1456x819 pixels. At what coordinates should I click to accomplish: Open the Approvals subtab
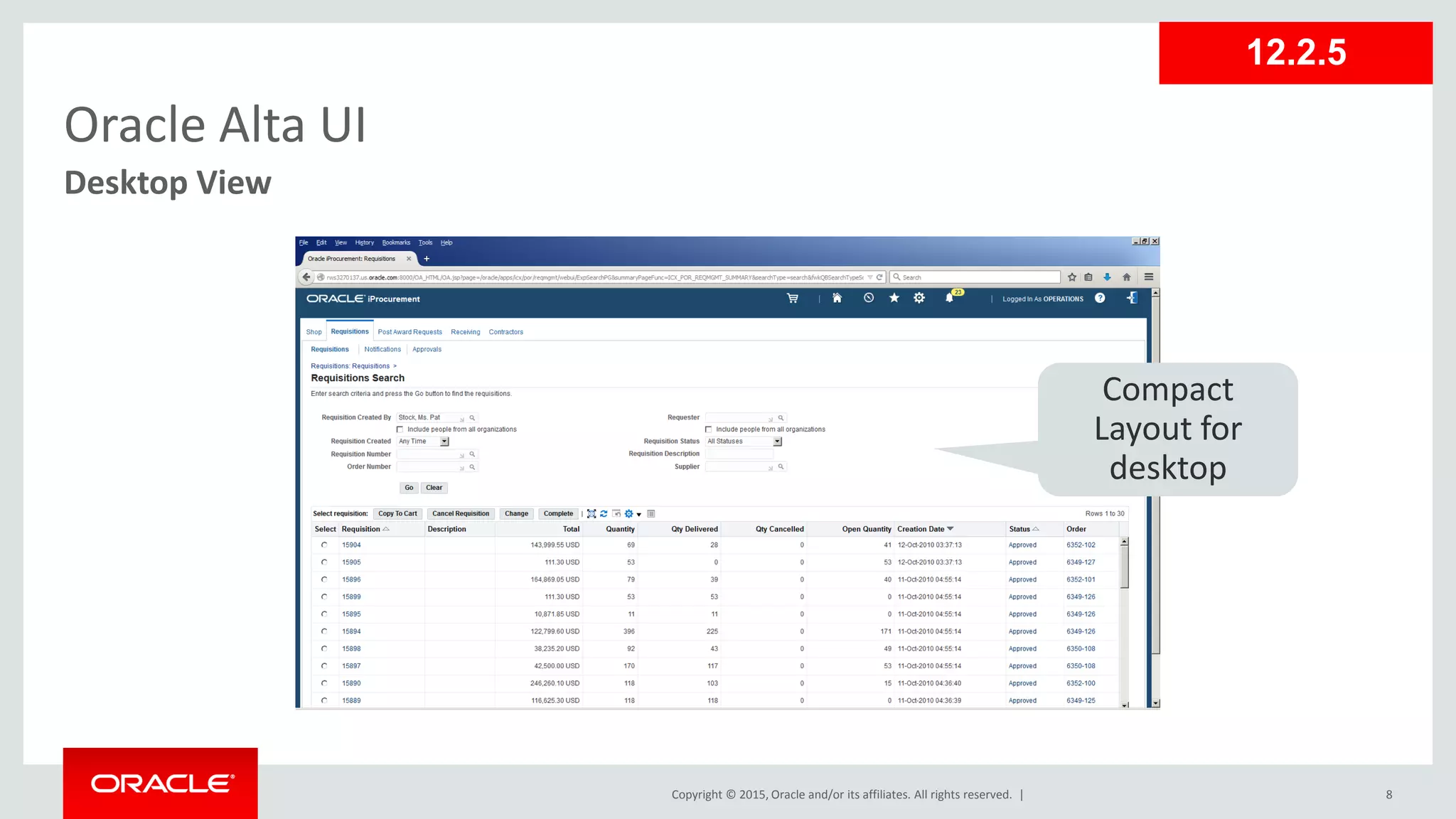tap(427, 349)
